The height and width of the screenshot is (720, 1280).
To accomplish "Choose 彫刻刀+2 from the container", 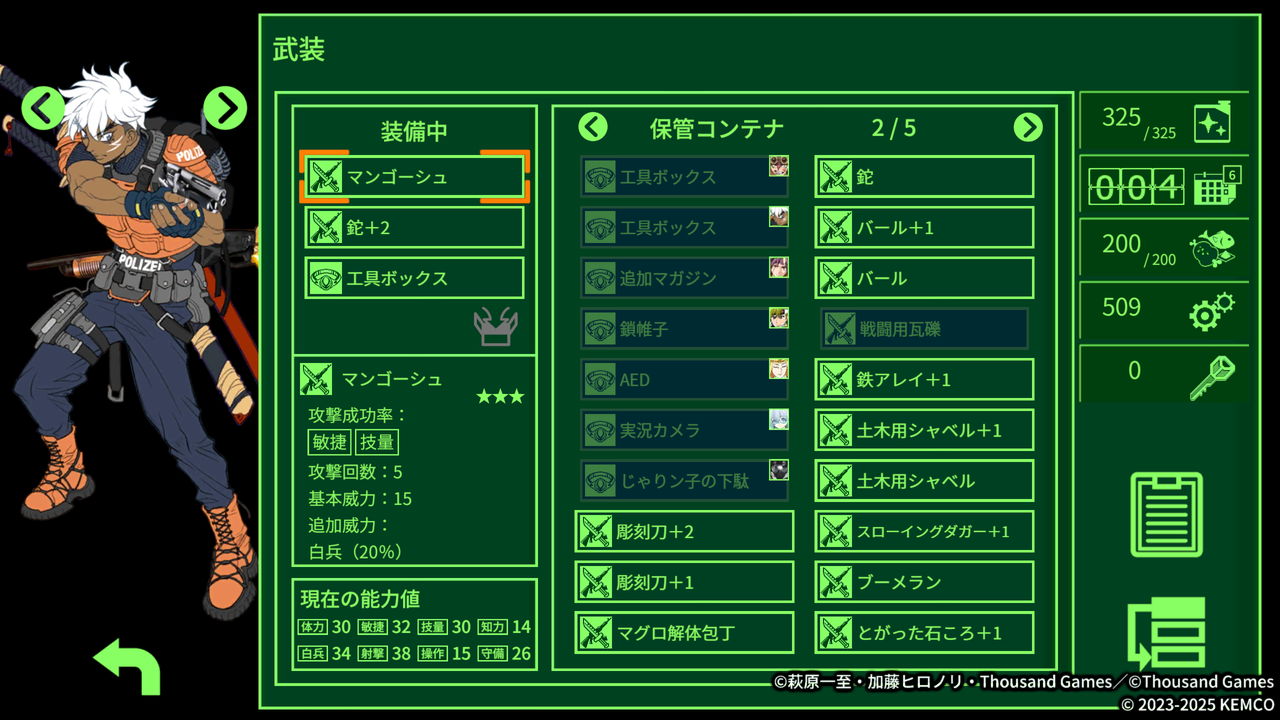I will click(684, 531).
